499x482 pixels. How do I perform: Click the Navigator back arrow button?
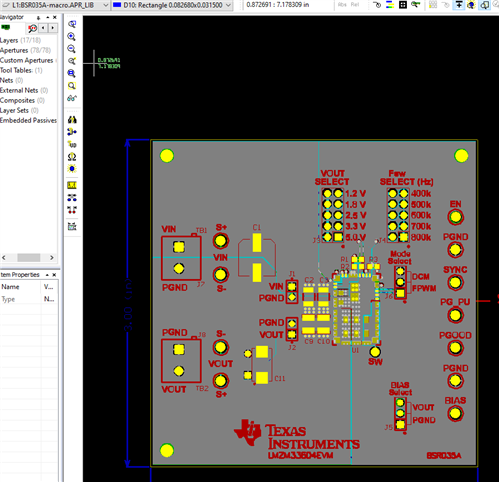click(43, 28)
